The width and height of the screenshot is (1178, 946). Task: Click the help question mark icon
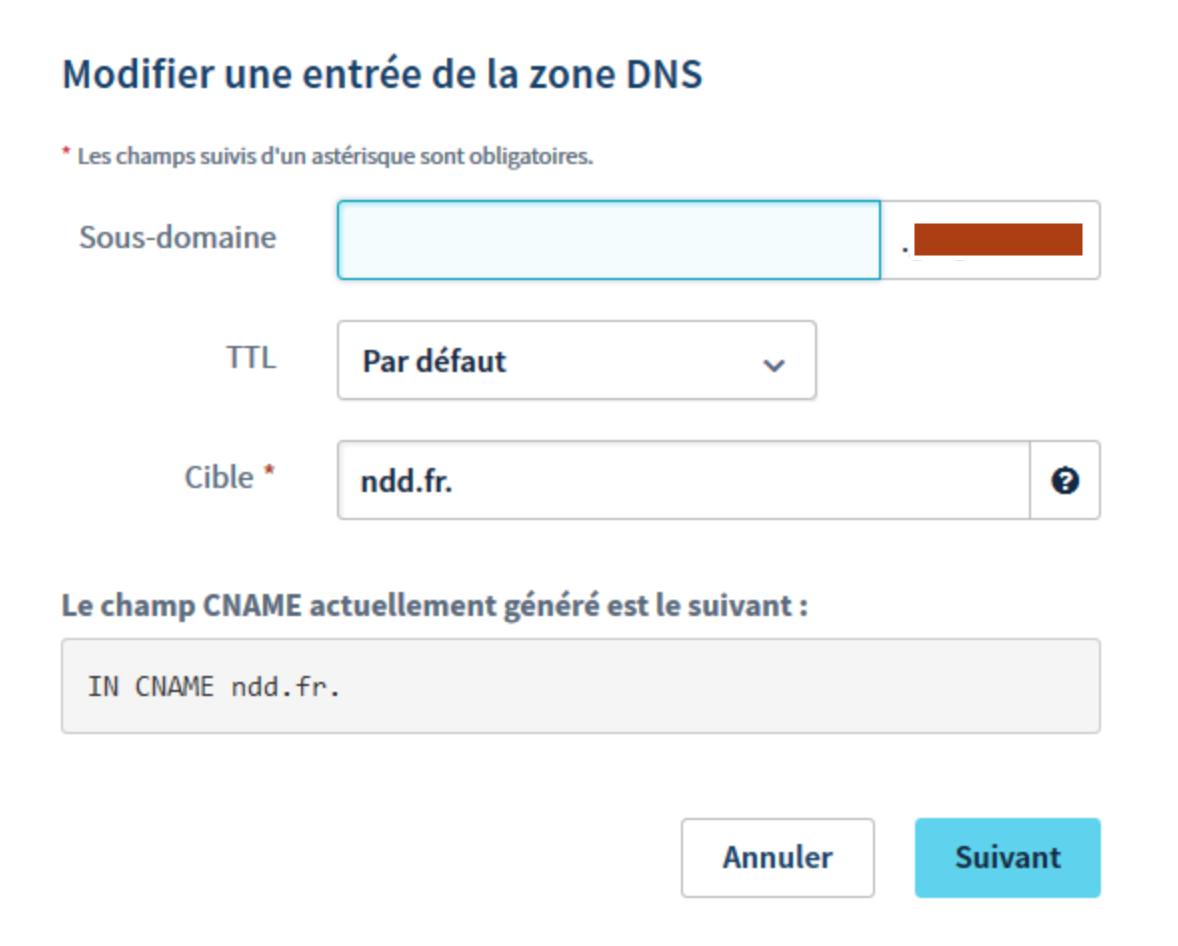[x=1065, y=481]
